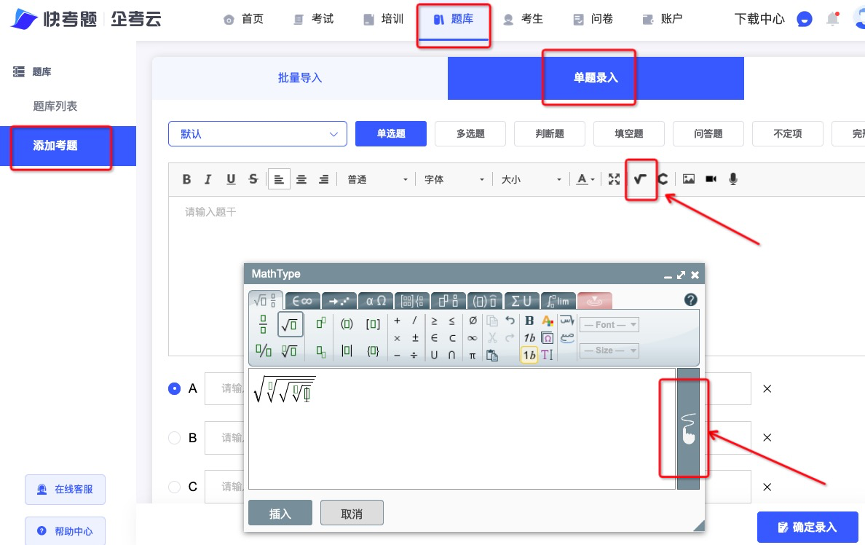The width and height of the screenshot is (866, 545).
Task: Click the question stem input area
Action: click(x=516, y=276)
